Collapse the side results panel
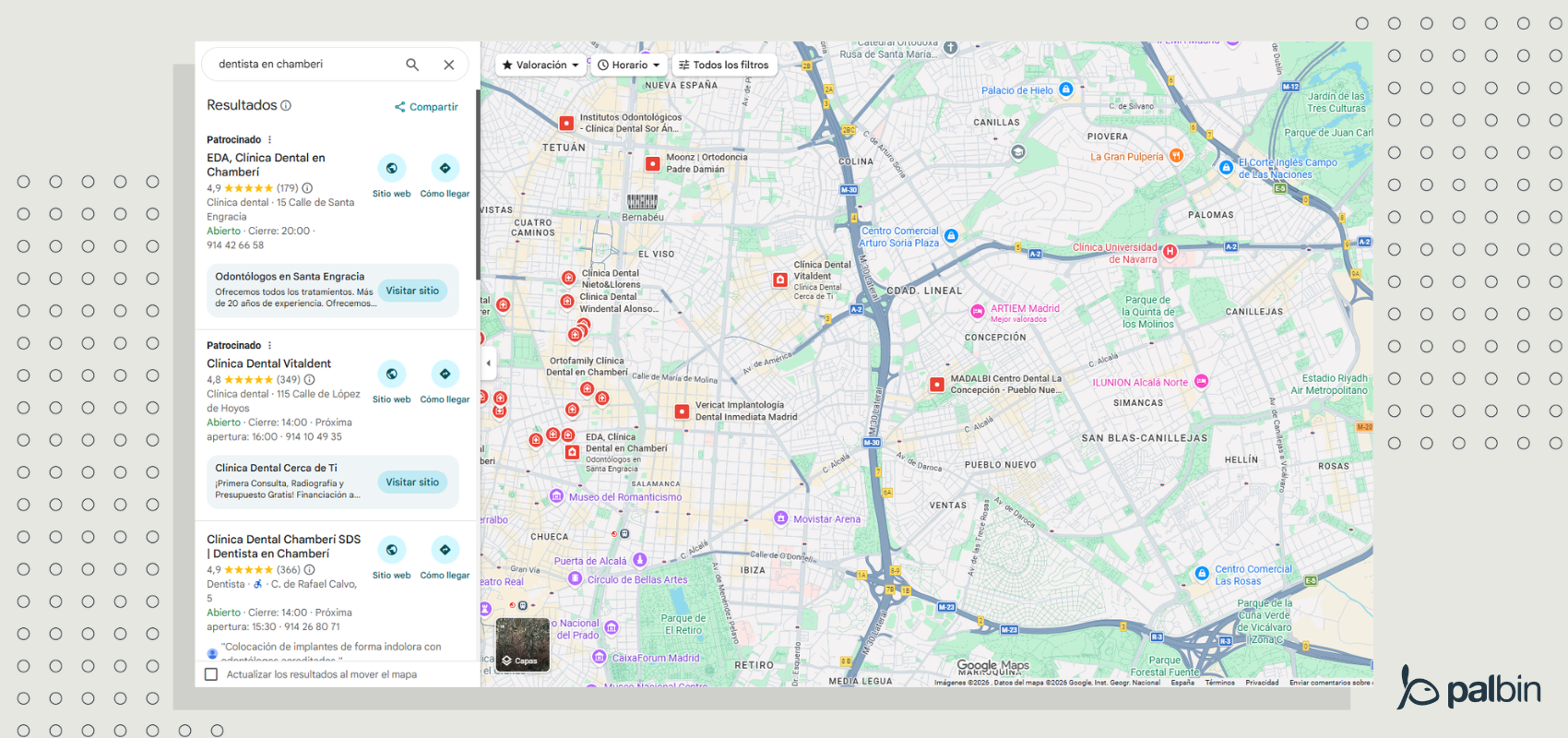The height and width of the screenshot is (738, 1568). click(488, 363)
